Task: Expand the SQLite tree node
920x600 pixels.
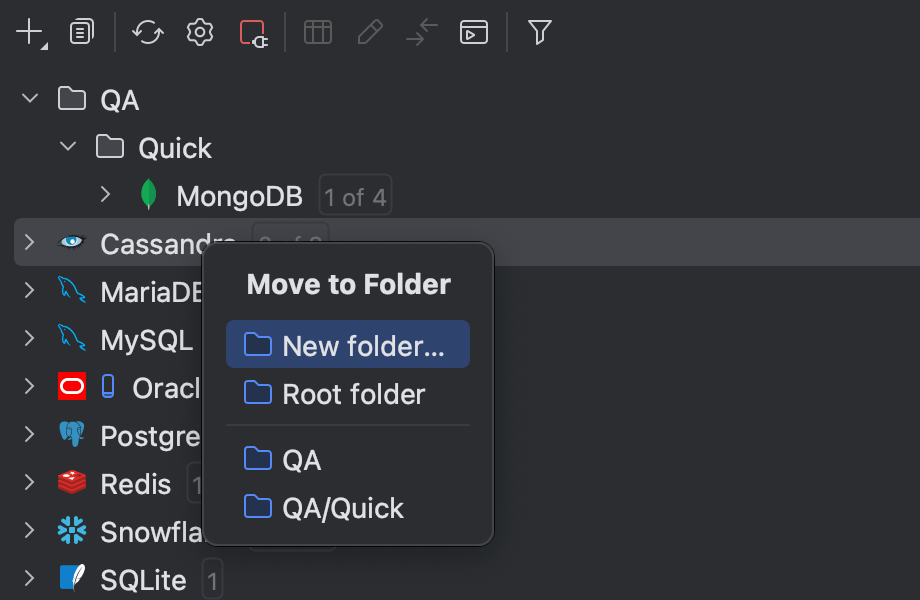Action: 28,579
